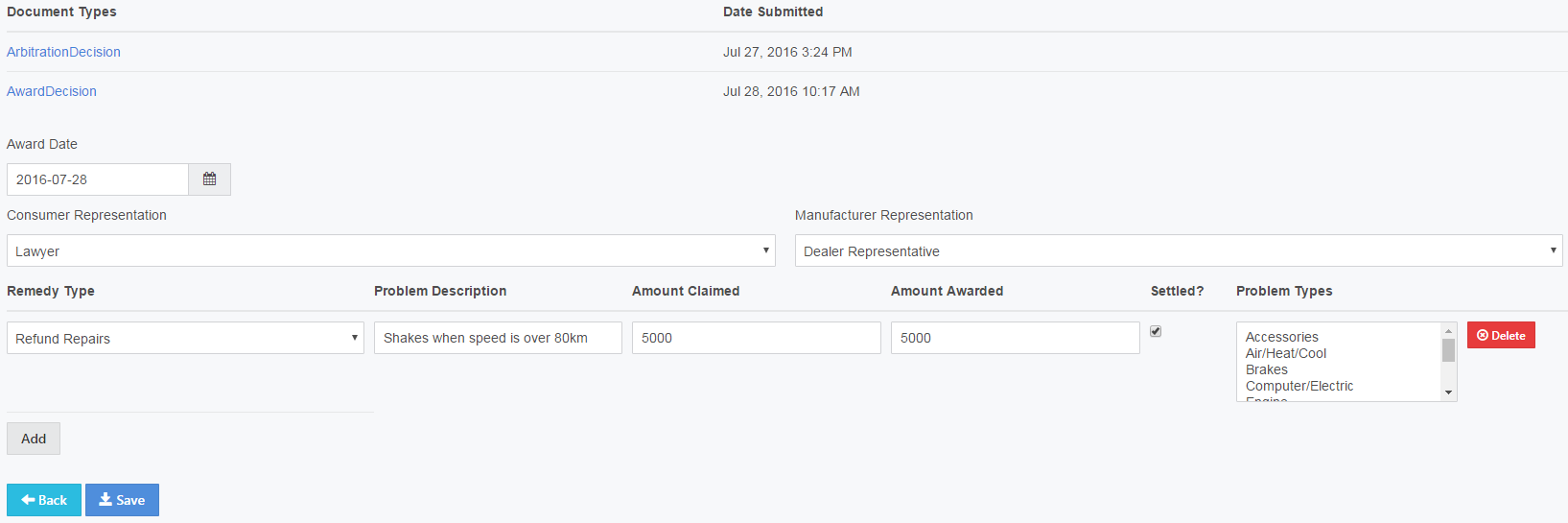Viewport: 1568px width, 523px height.
Task: Select Brakes in the Problem Types list
Action: click(1266, 369)
